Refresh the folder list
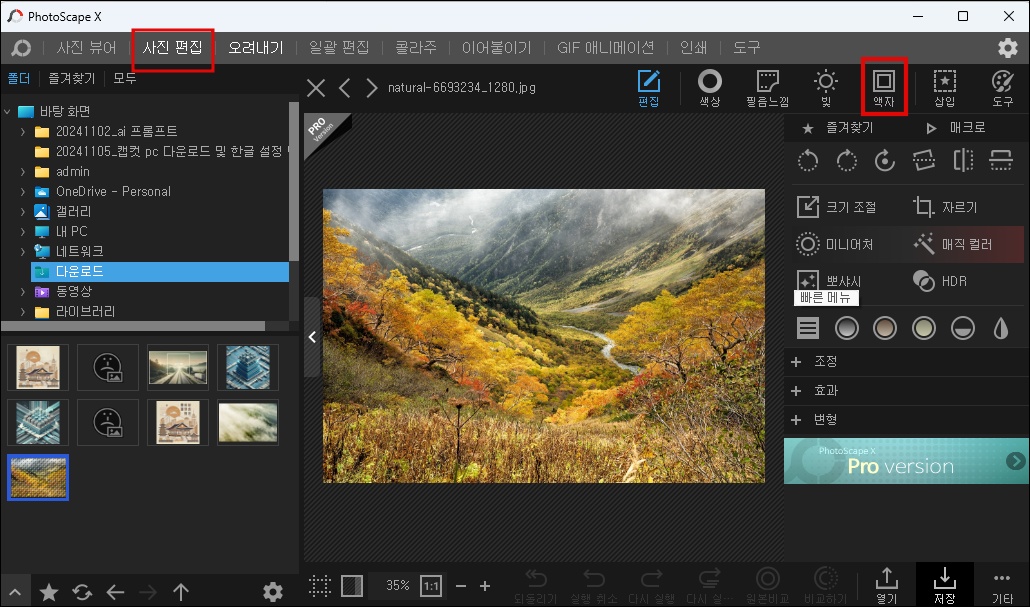Viewport: 1030px width, 607px height. click(82, 592)
